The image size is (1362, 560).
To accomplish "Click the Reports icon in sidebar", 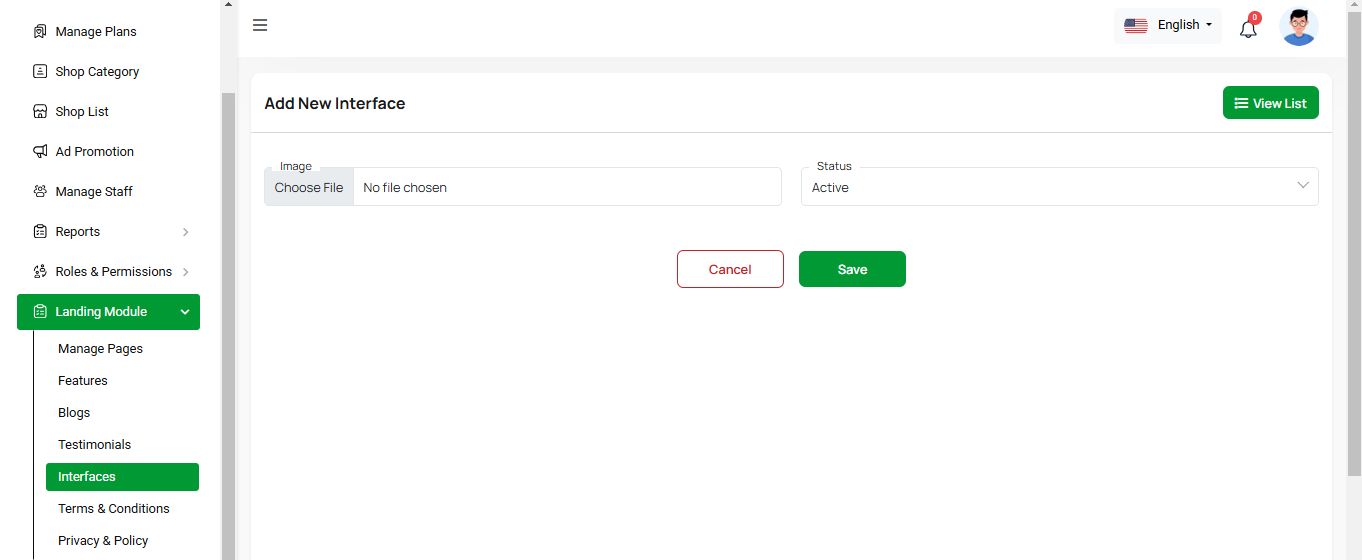I will 40,232.
